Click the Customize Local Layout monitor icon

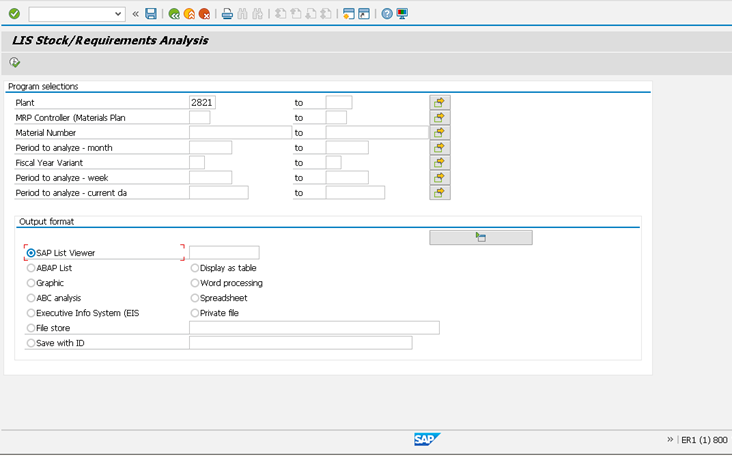(402, 14)
